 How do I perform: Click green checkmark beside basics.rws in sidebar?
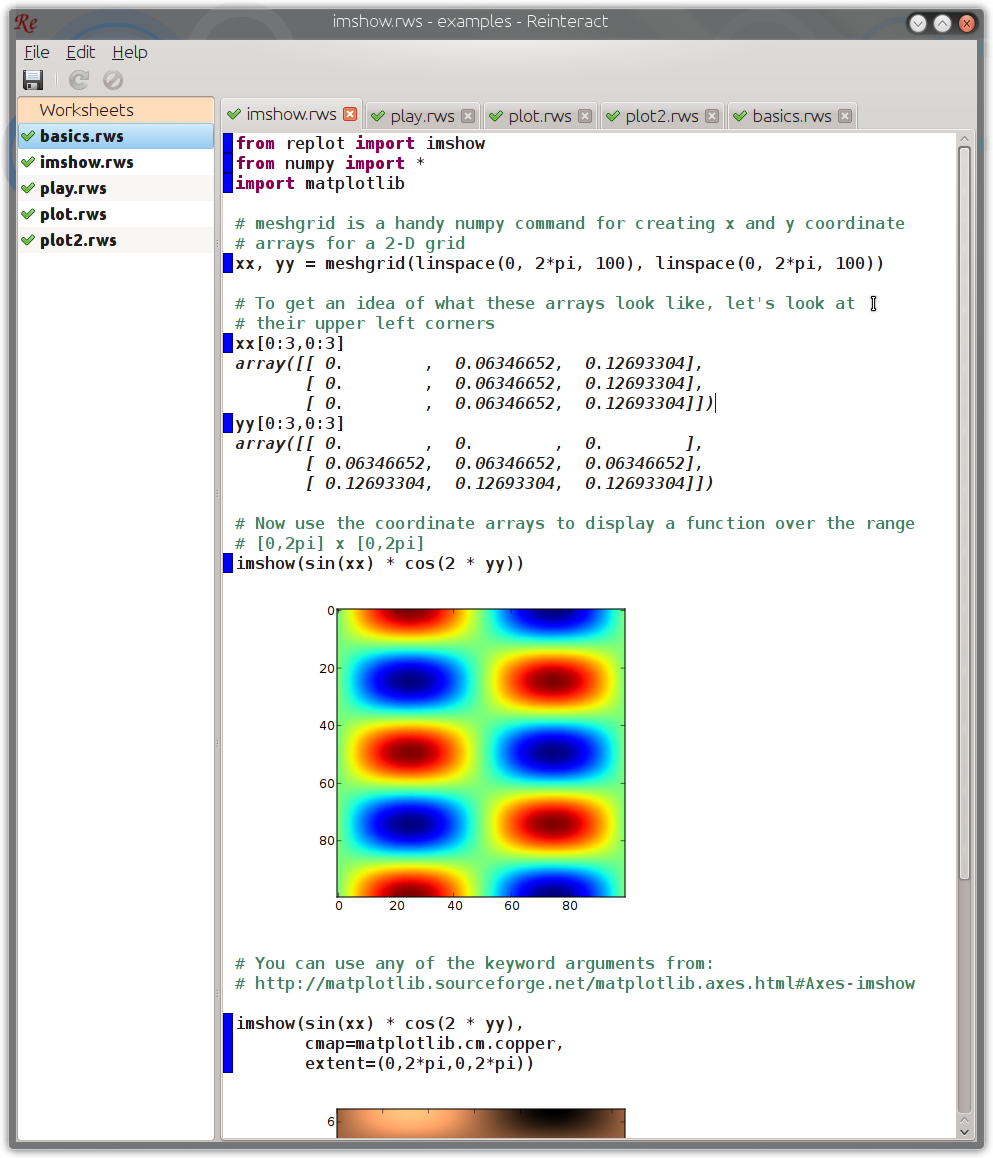[x=28, y=136]
